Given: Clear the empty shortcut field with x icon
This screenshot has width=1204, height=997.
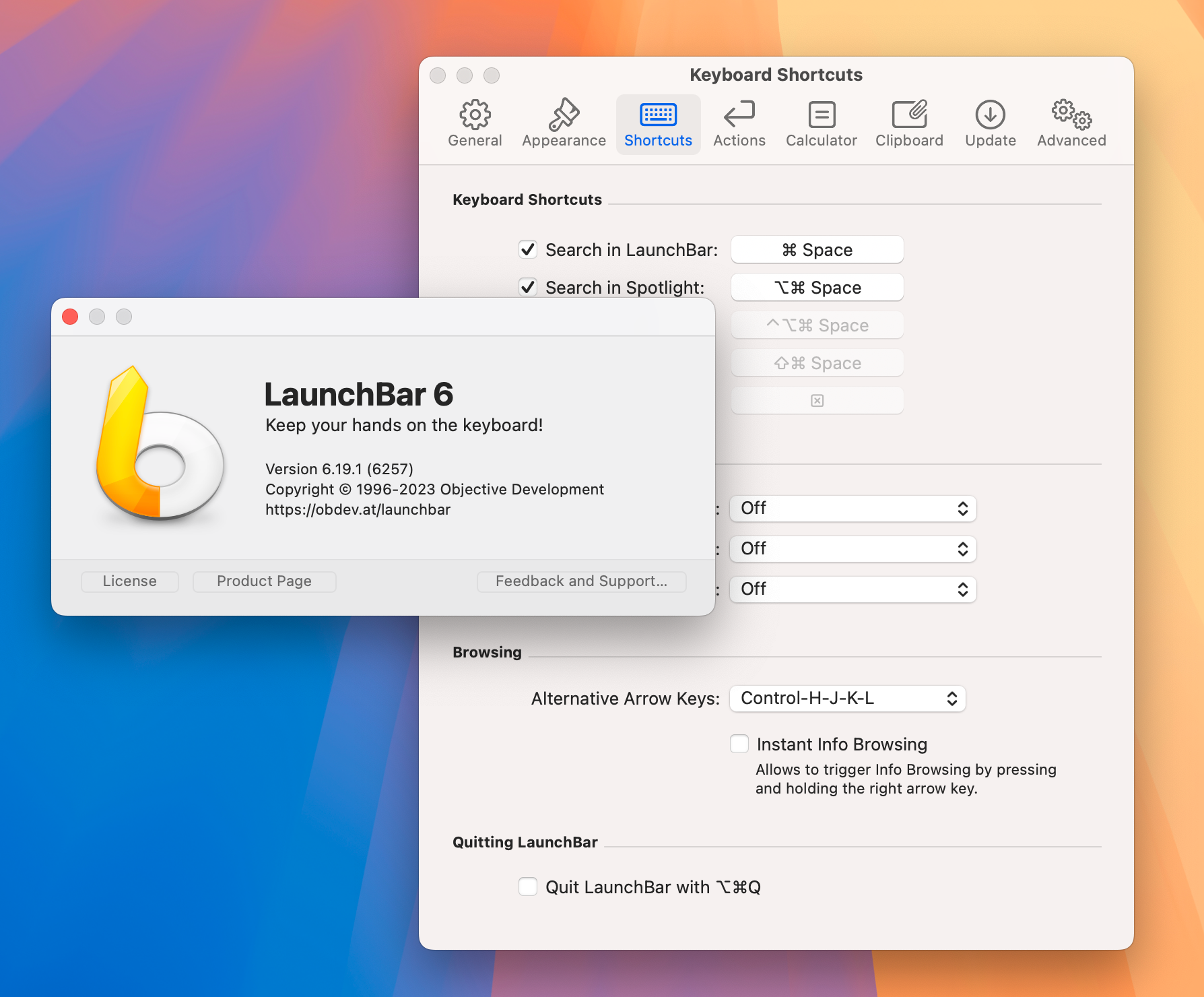Looking at the screenshot, I should [817, 401].
